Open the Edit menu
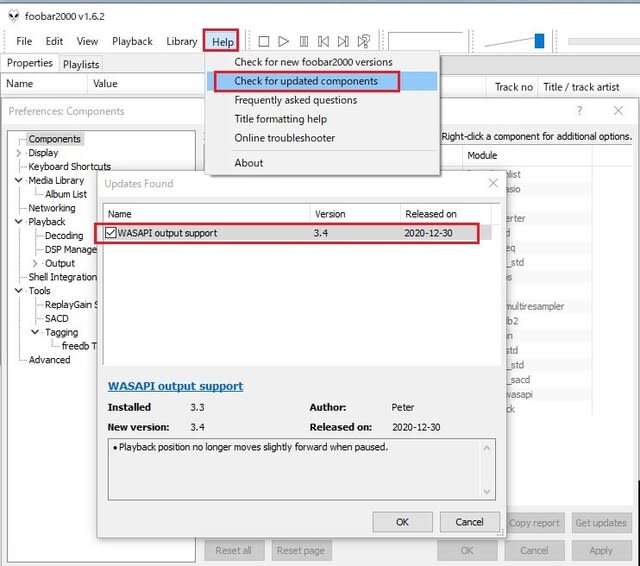640x566 pixels. click(x=54, y=41)
